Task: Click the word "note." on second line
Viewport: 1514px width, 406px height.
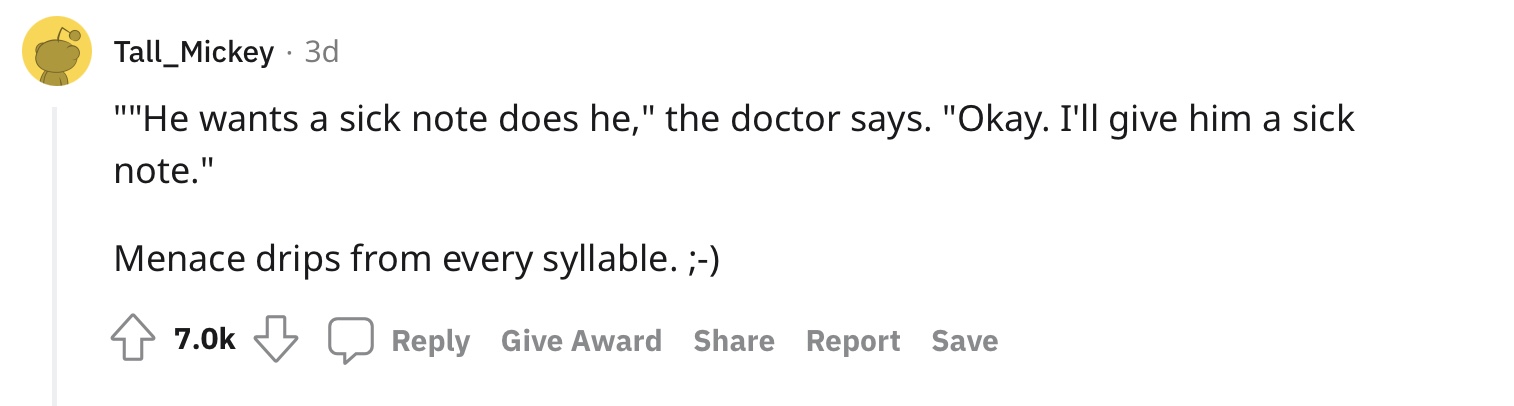Action: coord(163,172)
